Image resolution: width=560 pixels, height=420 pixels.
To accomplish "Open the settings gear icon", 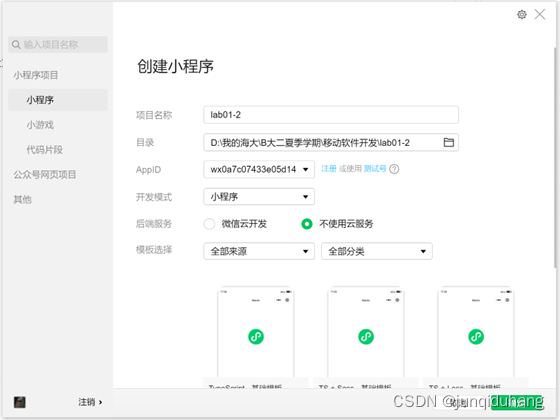I will (x=522, y=15).
